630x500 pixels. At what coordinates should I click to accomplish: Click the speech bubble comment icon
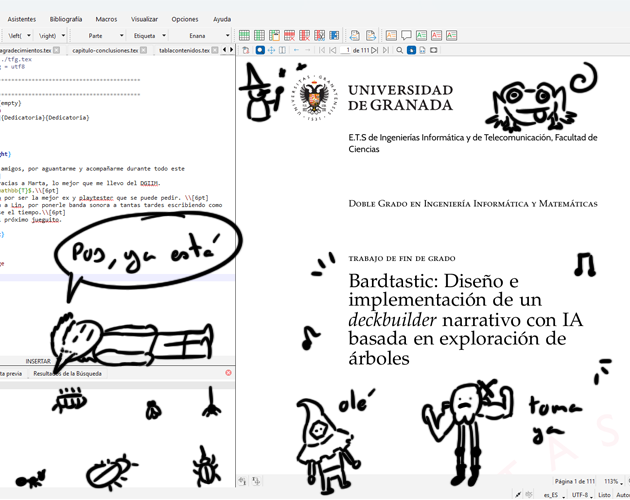point(406,35)
